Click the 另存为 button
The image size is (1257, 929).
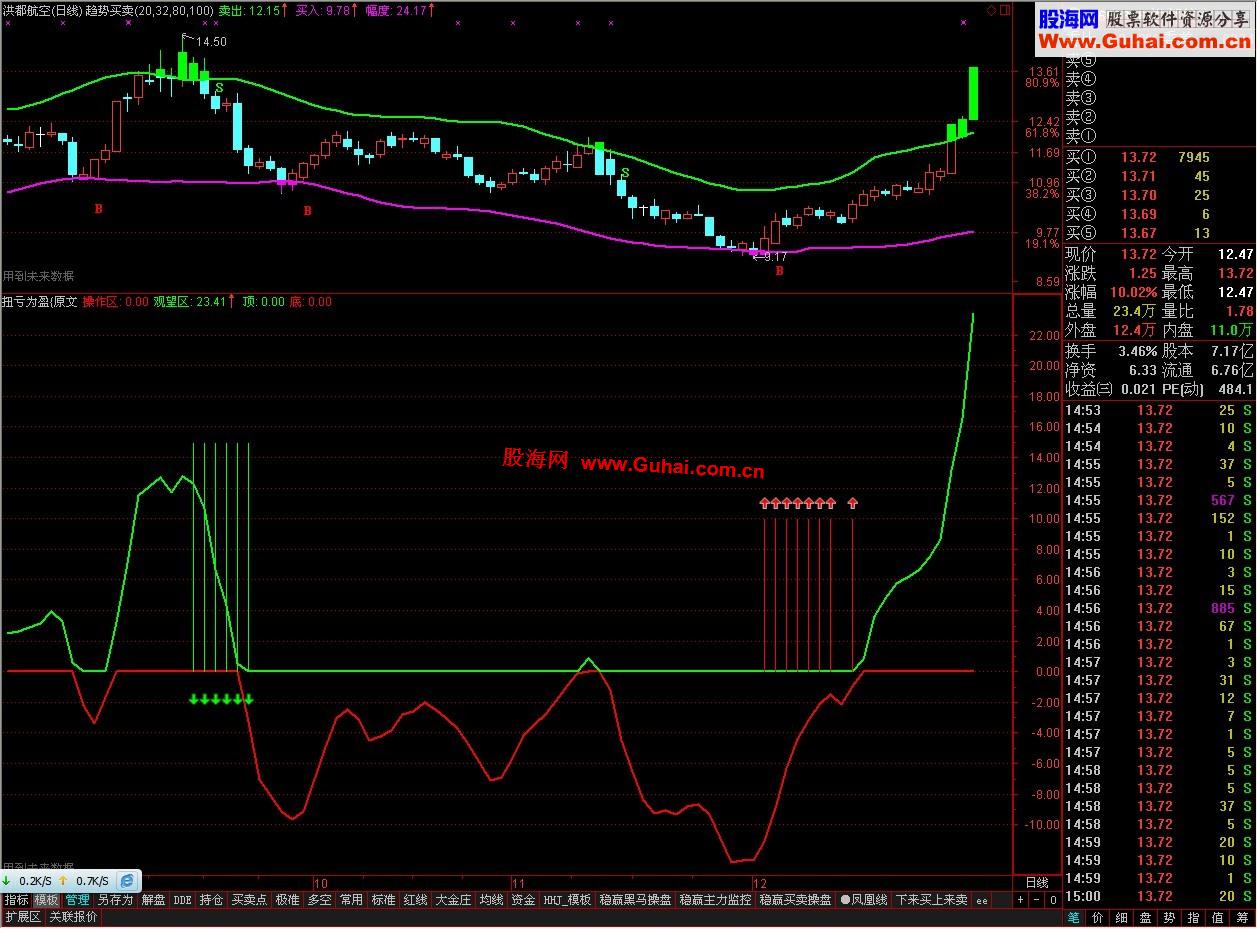point(115,900)
